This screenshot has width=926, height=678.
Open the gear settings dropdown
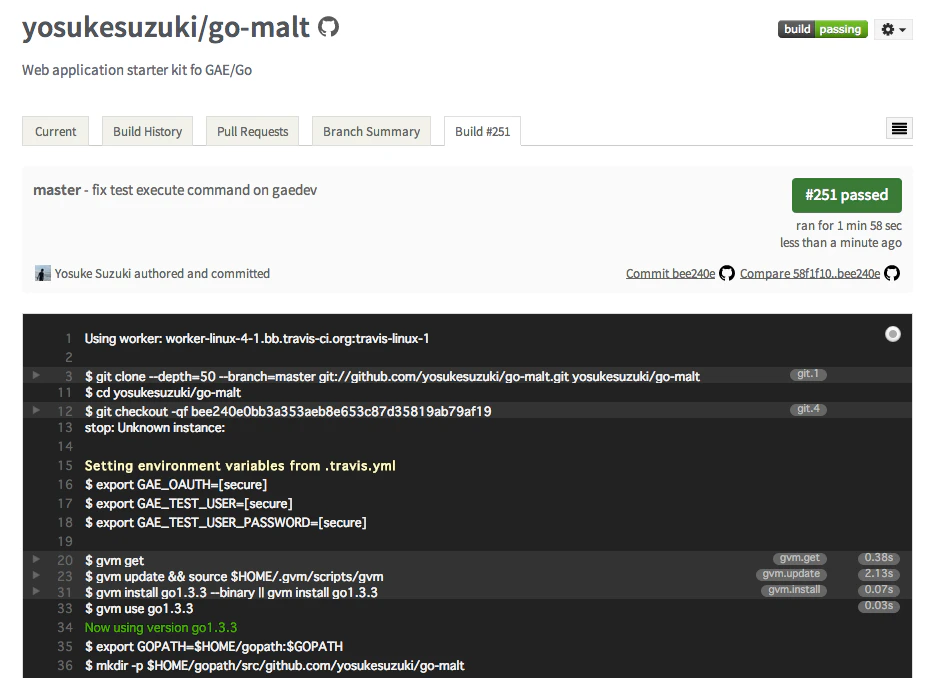point(893,29)
